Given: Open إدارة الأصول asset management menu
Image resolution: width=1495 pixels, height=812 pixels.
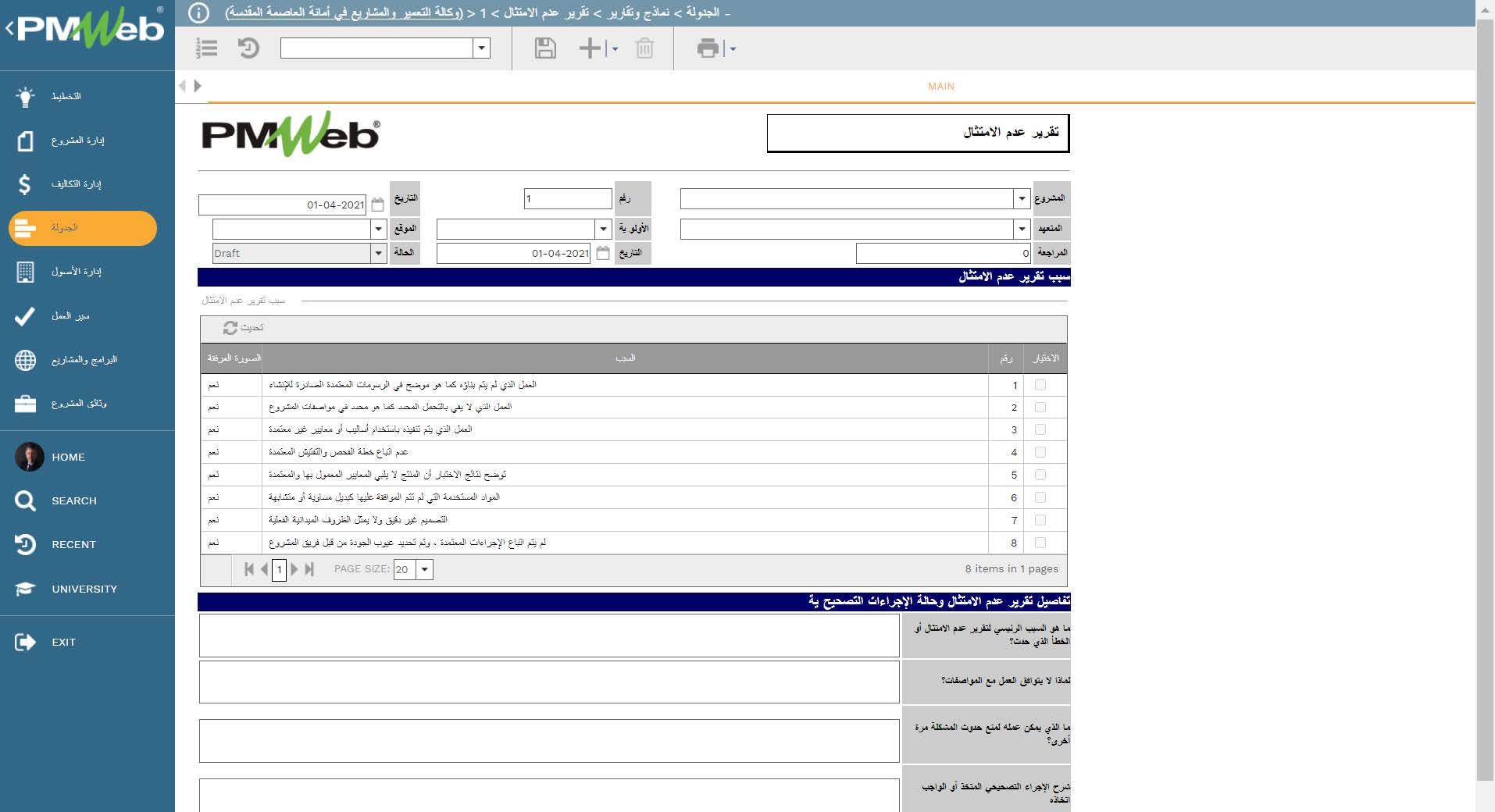Looking at the screenshot, I should point(76,272).
